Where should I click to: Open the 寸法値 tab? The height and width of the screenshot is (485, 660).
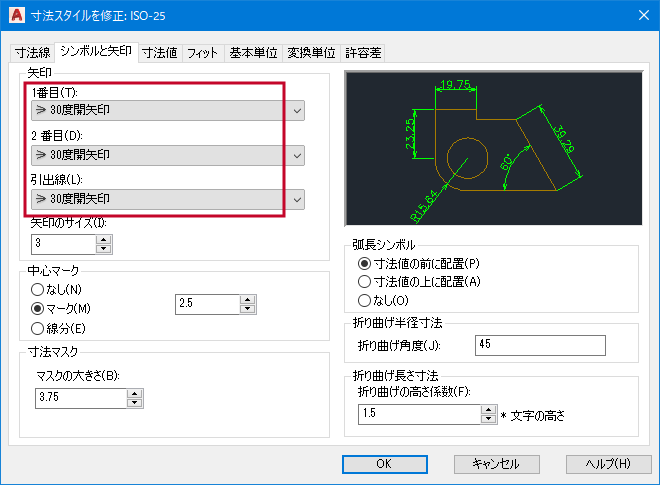click(159, 53)
